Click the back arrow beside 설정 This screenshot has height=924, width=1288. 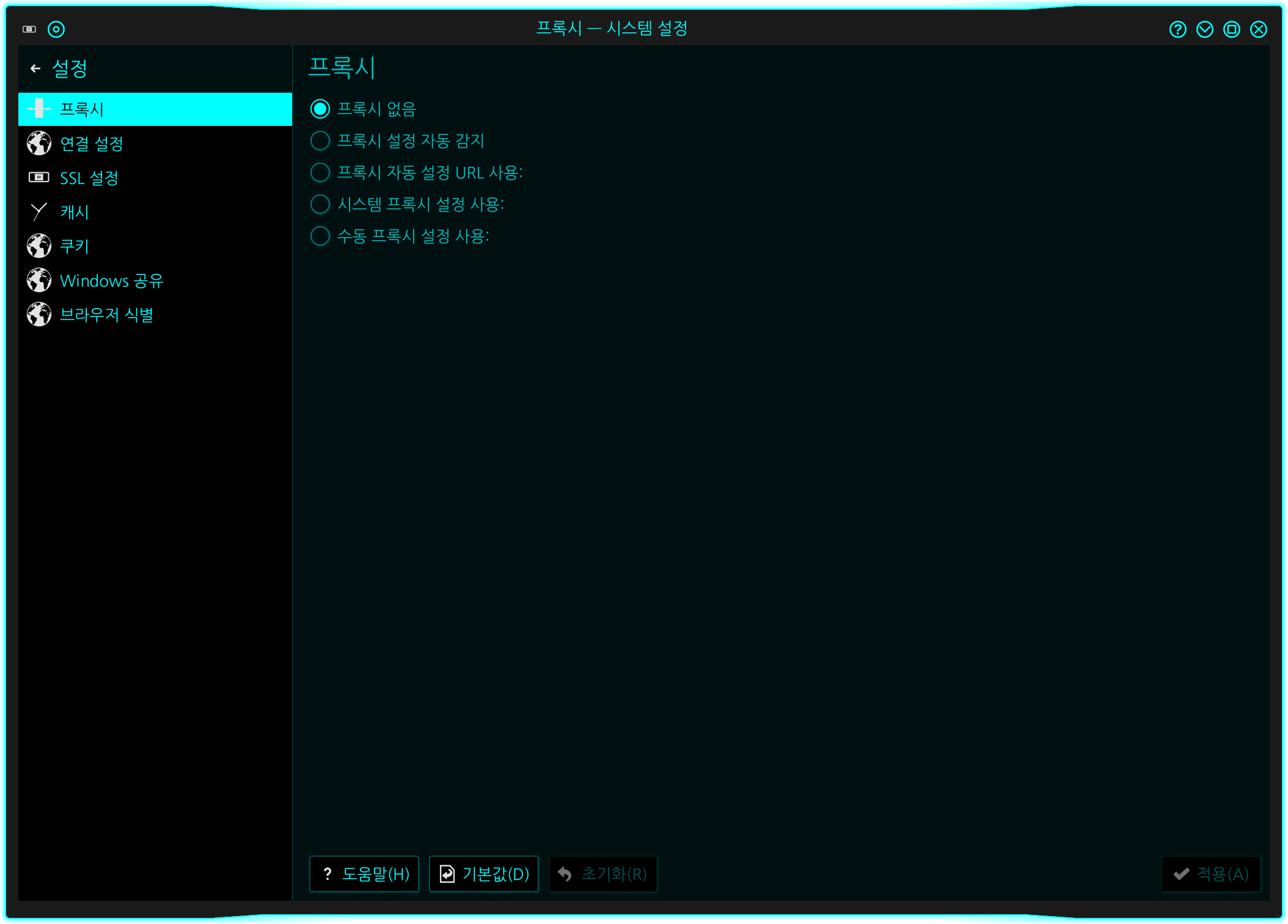coord(35,68)
